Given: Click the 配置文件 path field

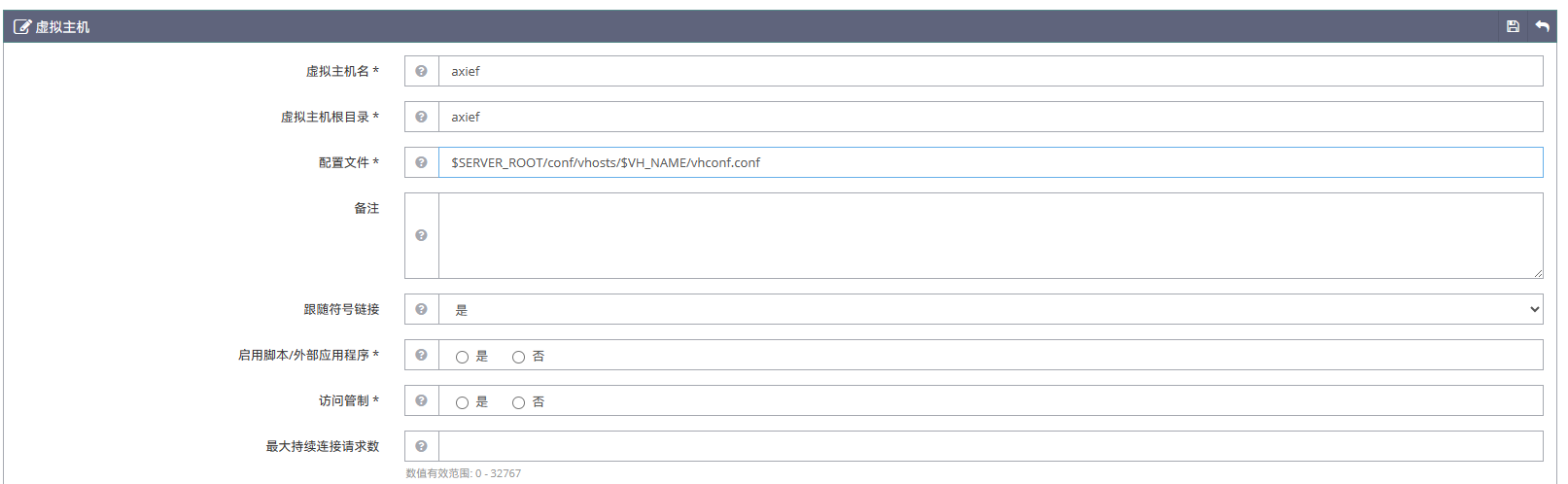Looking at the screenshot, I should (x=990, y=162).
